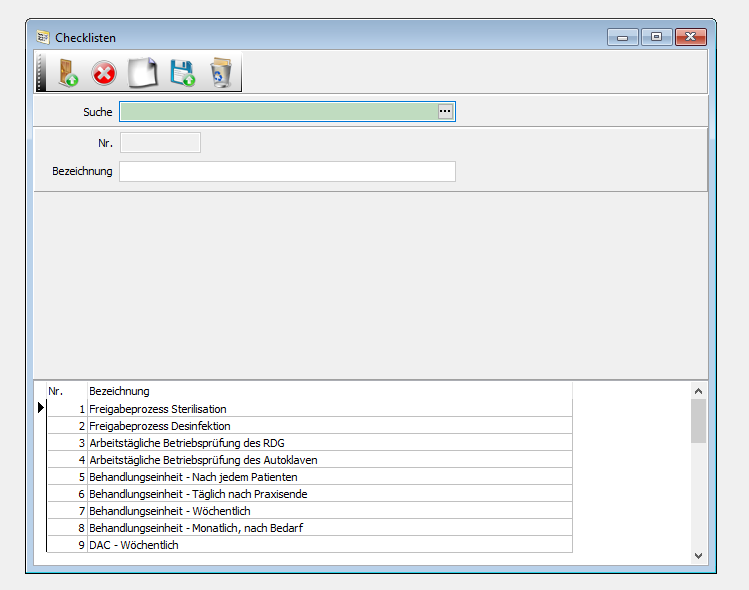Click the Checklisten window title icon
The width and height of the screenshot is (749, 590).
point(43,38)
